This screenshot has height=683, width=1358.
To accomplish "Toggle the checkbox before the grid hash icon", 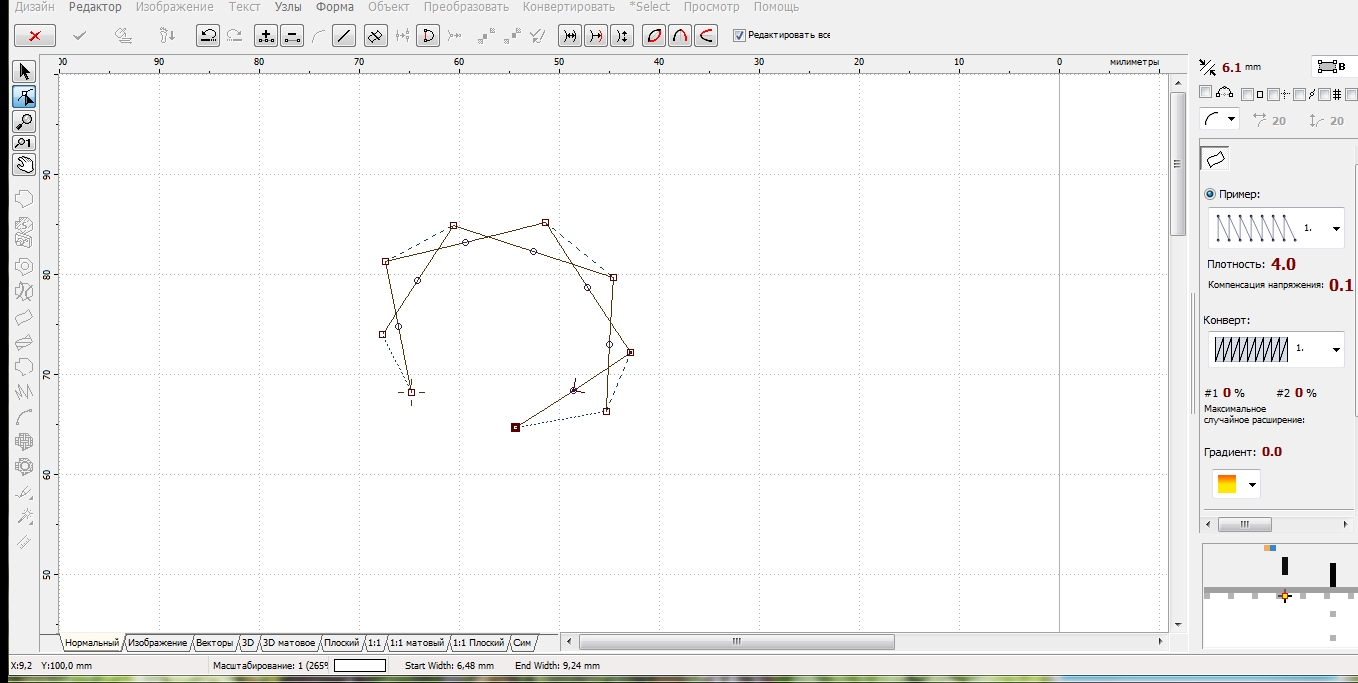I will click(1324, 94).
